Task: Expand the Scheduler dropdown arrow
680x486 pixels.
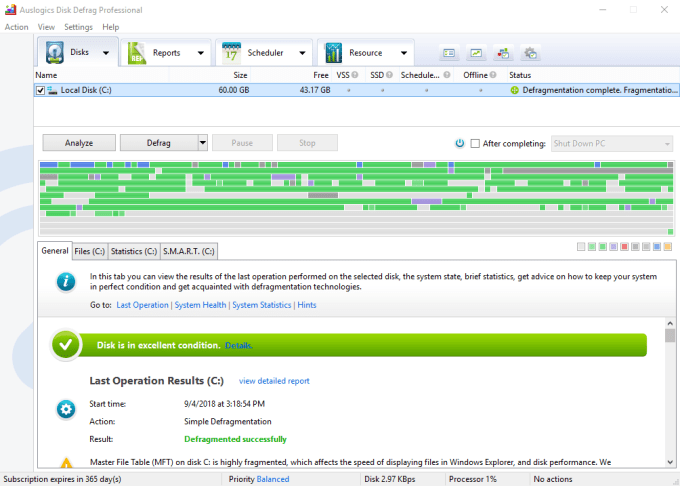Action: [x=302, y=53]
